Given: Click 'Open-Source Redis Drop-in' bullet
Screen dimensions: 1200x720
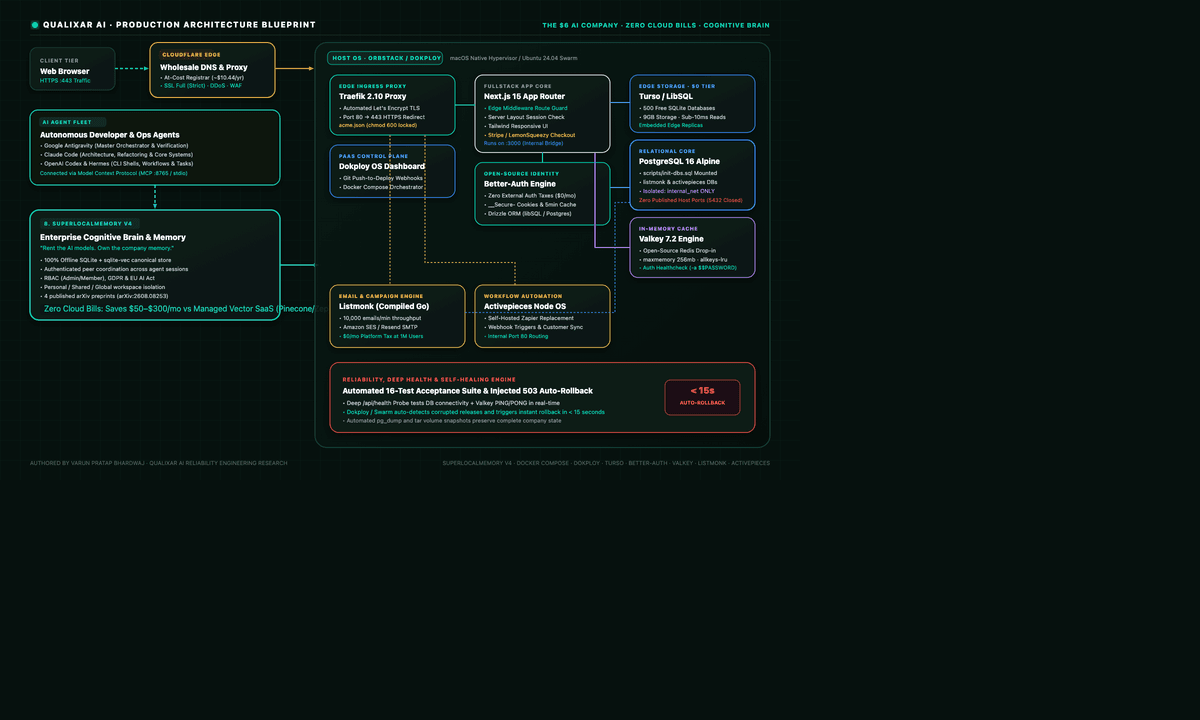Looking at the screenshot, I should coord(678,250).
